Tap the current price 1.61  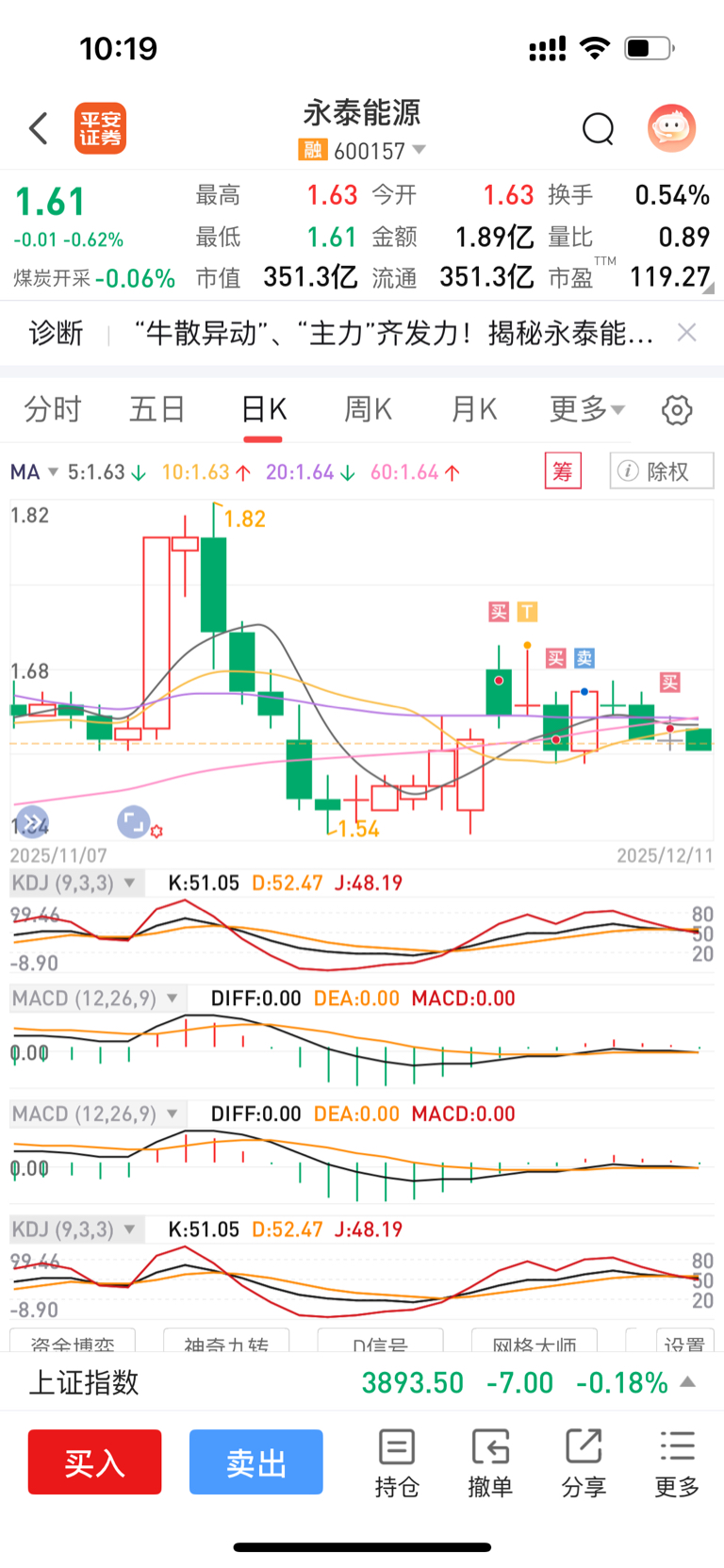coord(50,202)
